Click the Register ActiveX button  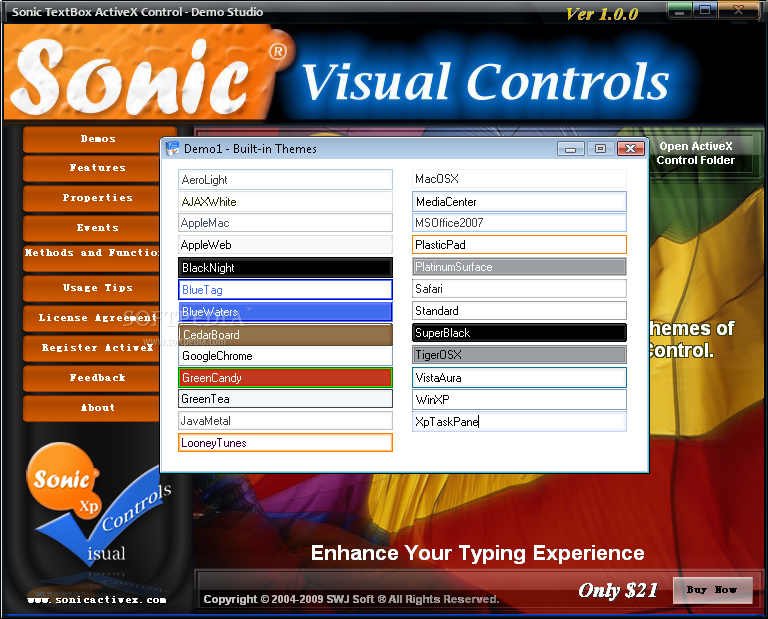point(93,348)
